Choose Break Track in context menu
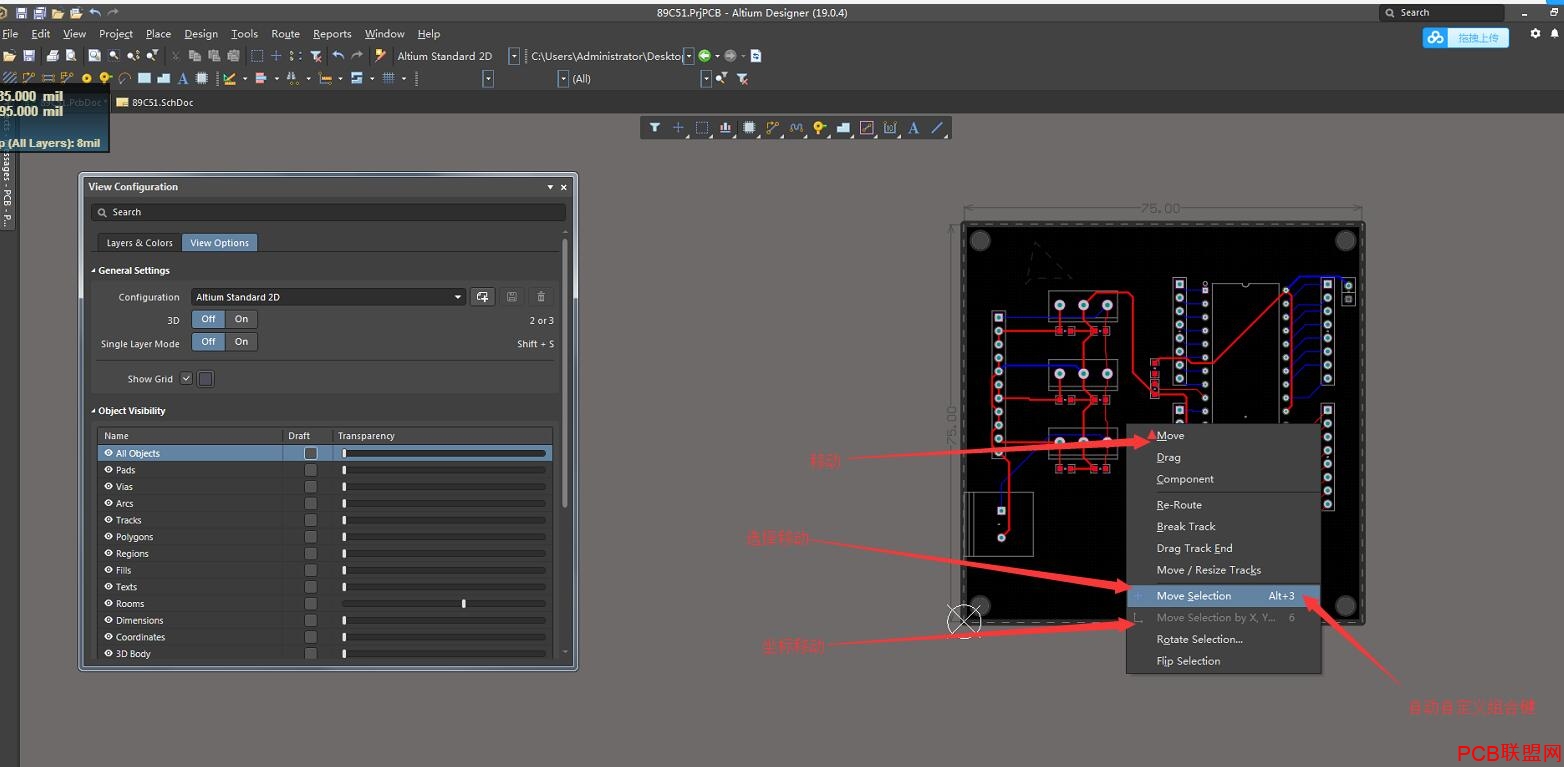Screen dimensions: 1564x767 1224,526
